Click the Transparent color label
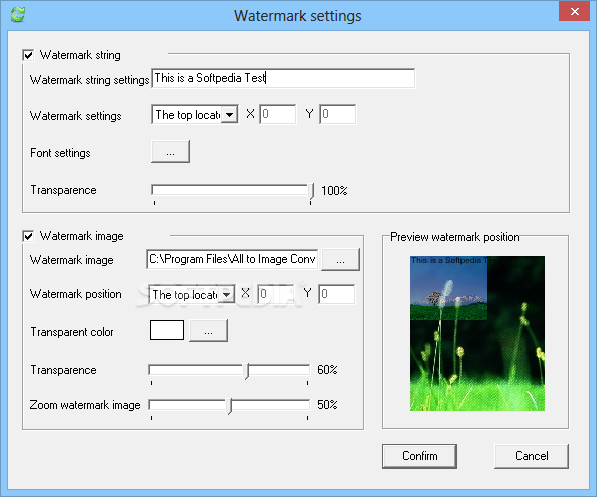The height and width of the screenshot is (497, 597). pyautogui.click(x=72, y=332)
